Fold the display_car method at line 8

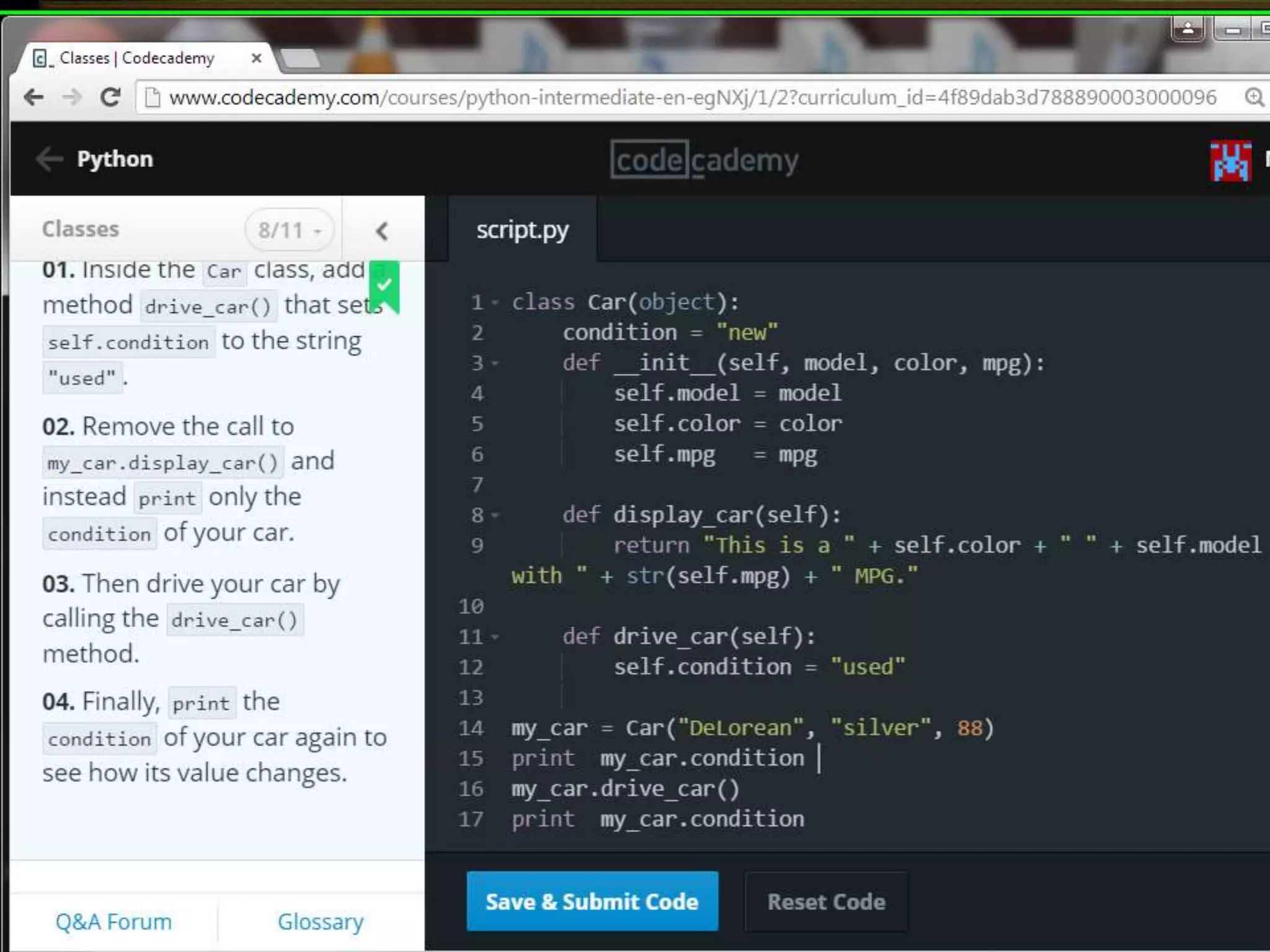(x=495, y=515)
